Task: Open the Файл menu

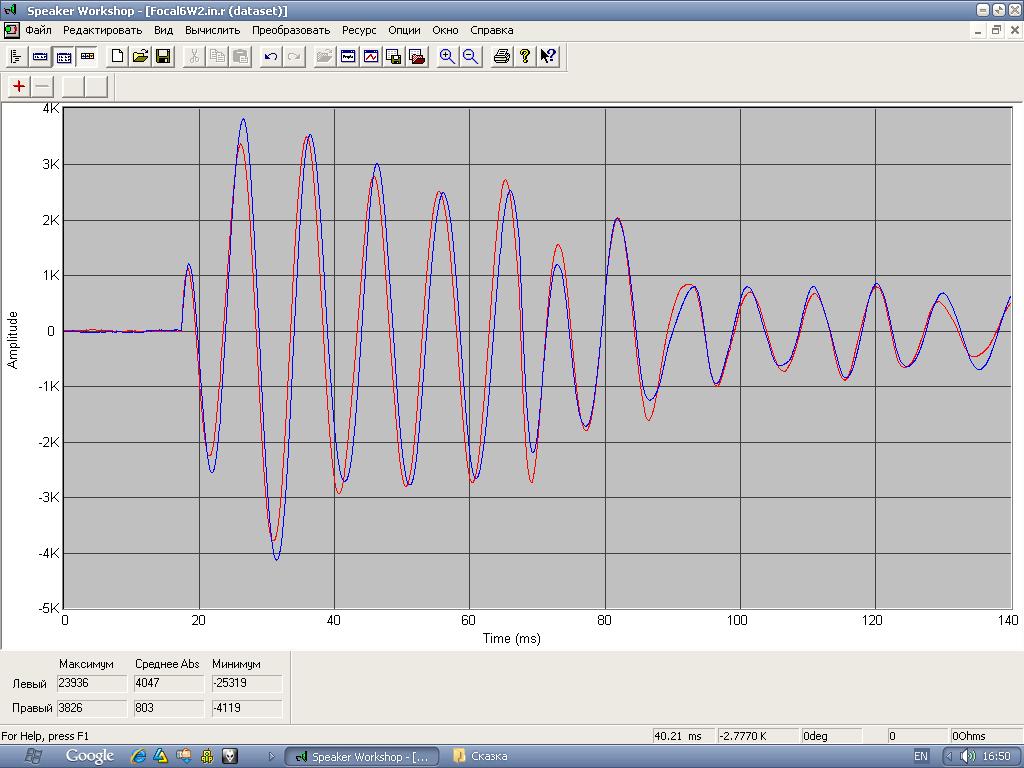Action: (38, 30)
